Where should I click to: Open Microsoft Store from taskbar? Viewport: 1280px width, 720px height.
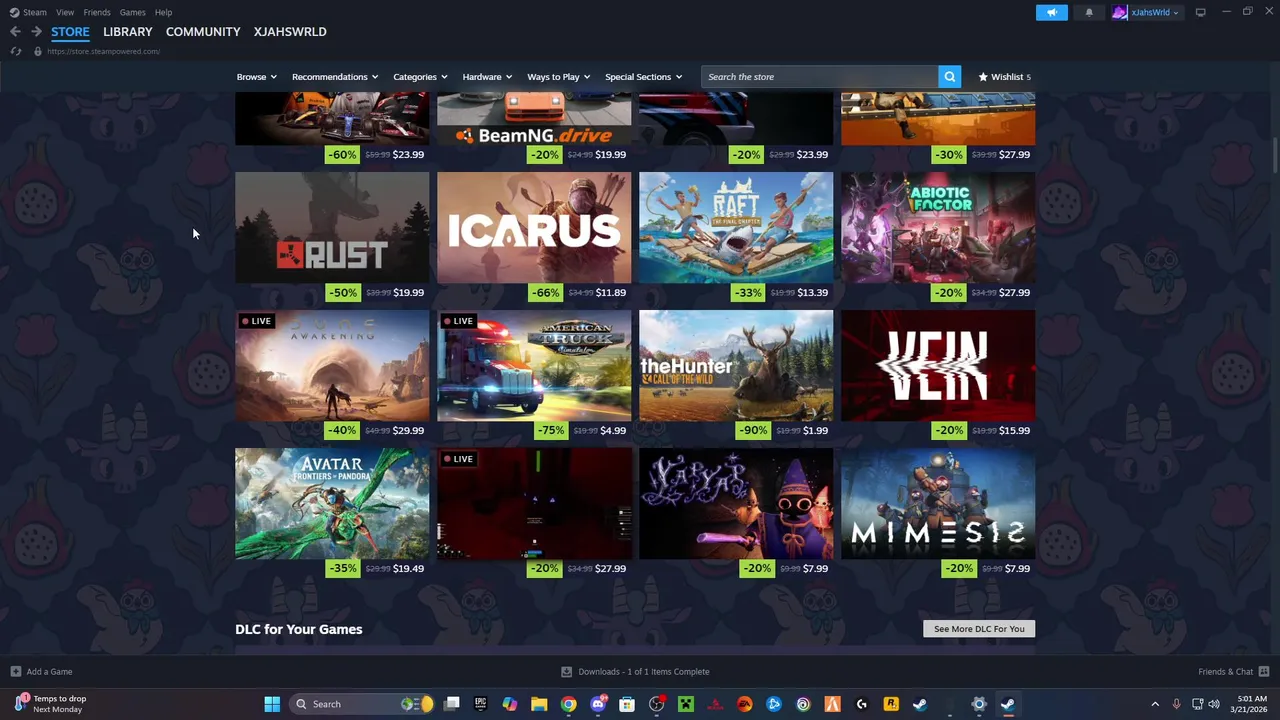coord(627,704)
